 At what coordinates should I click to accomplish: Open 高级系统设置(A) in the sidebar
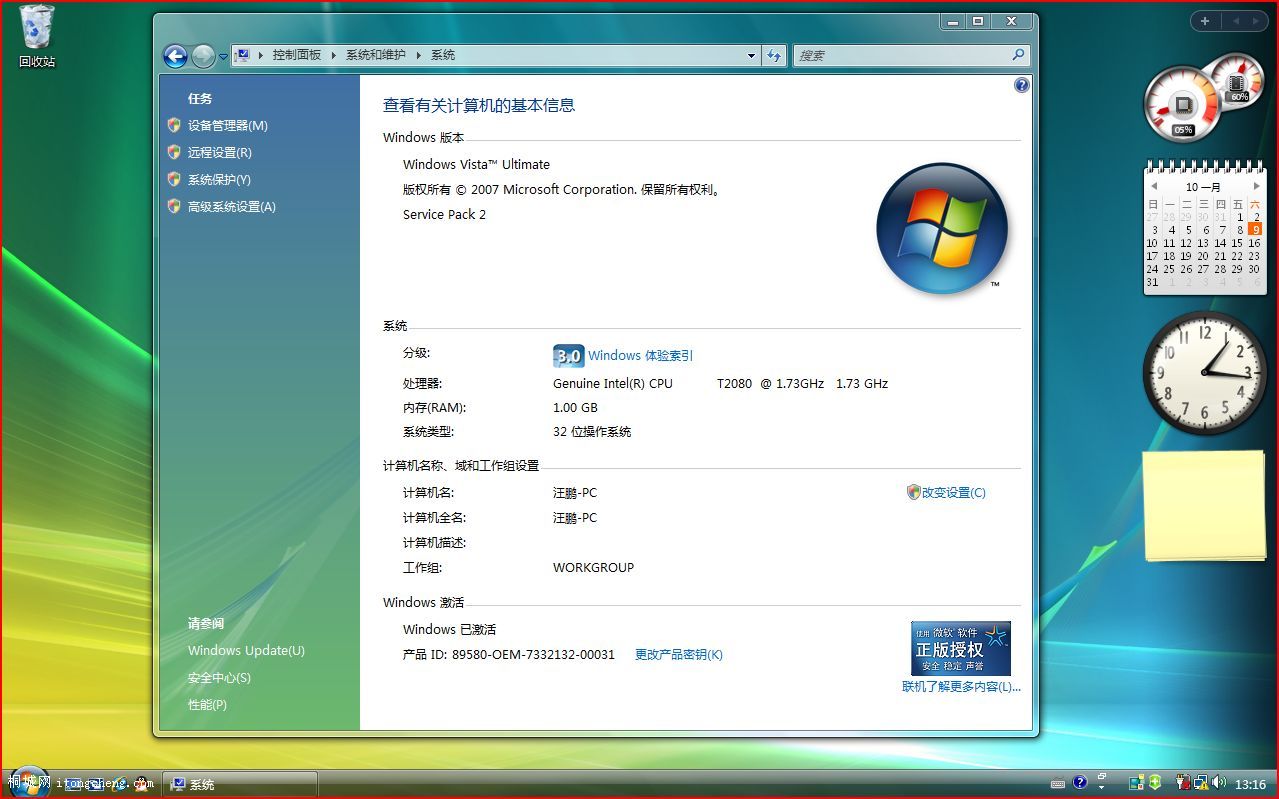click(x=231, y=207)
